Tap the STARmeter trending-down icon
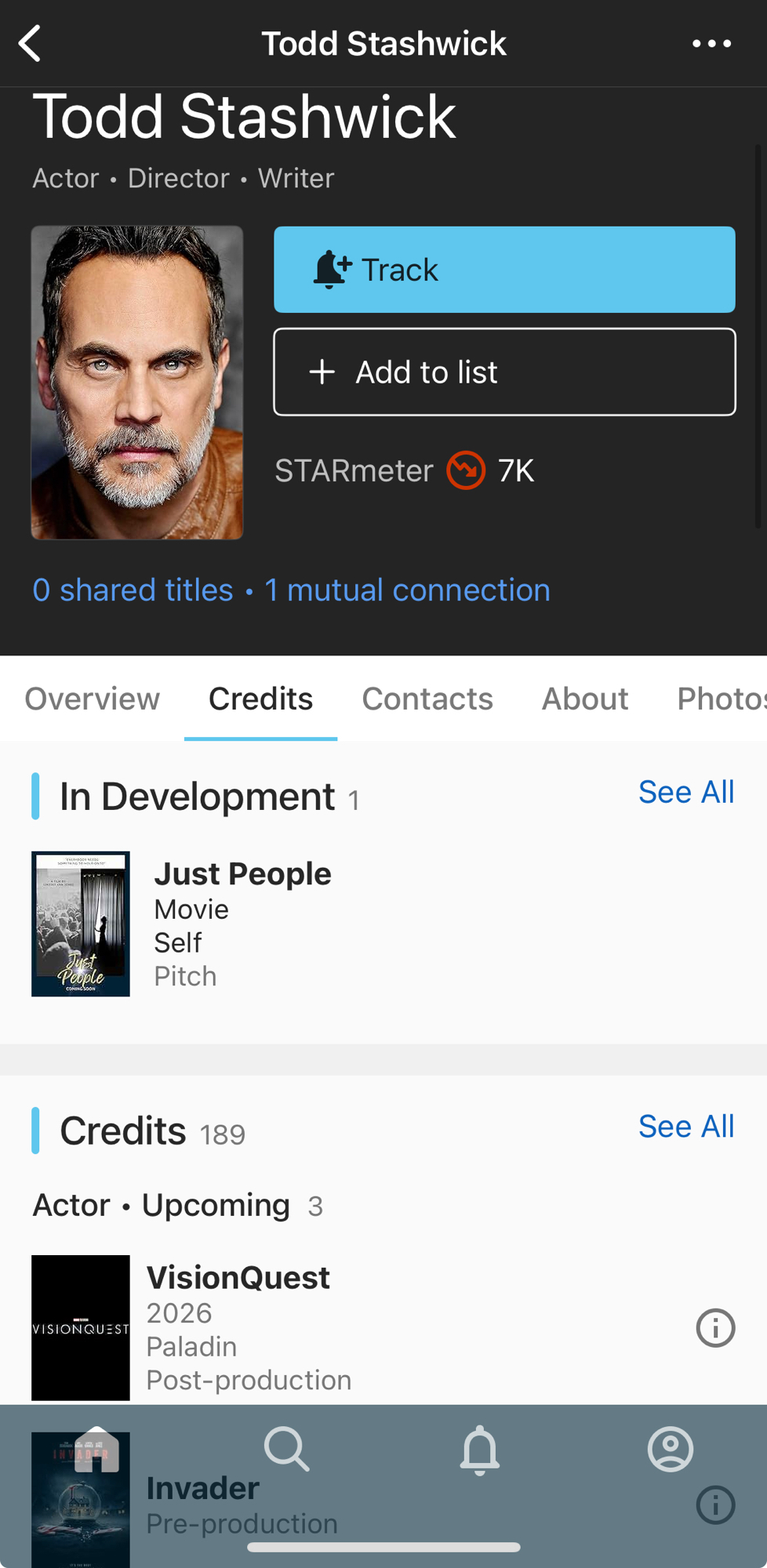This screenshot has height=1568, width=767. tap(466, 470)
